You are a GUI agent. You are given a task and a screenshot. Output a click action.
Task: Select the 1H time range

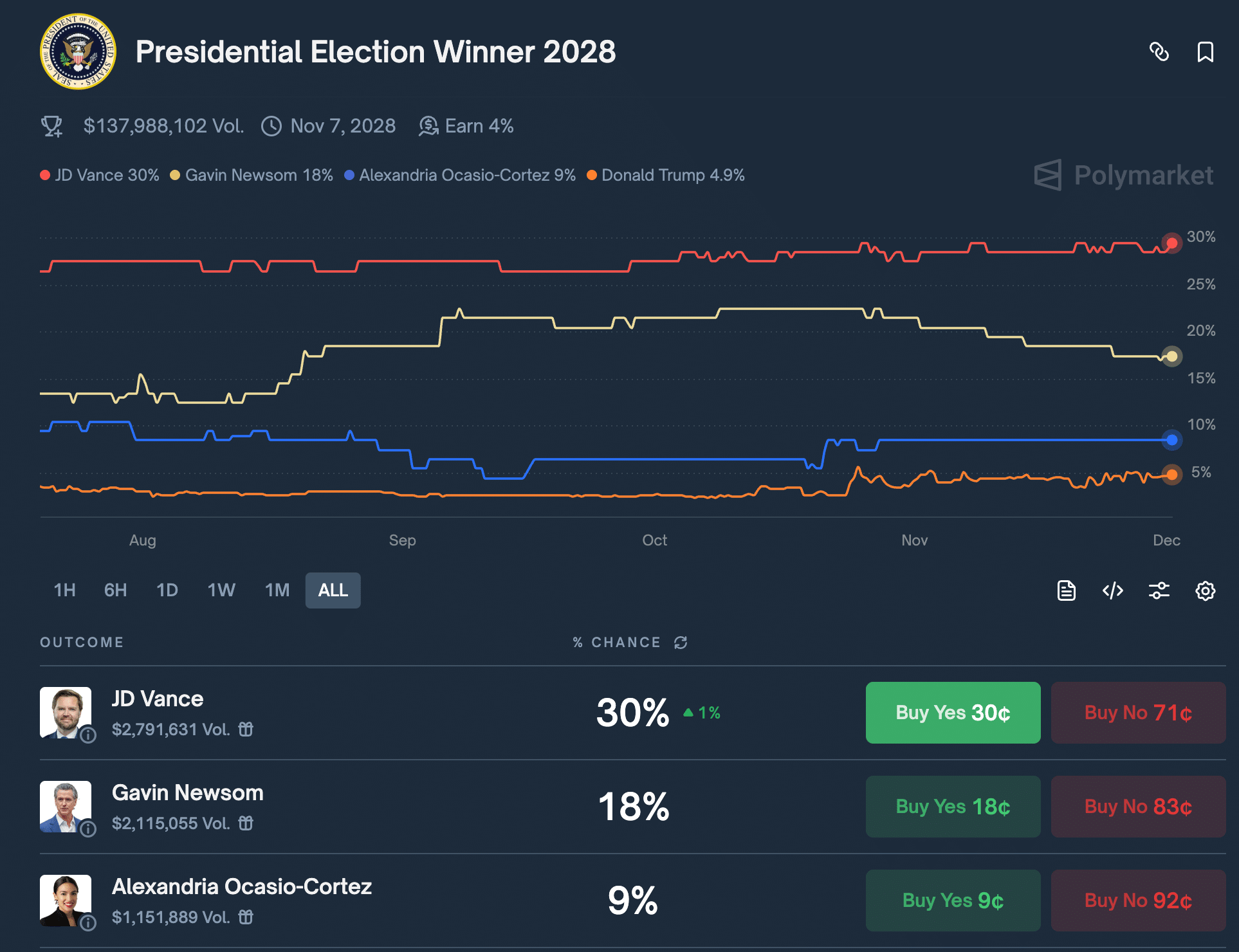pyautogui.click(x=64, y=590)
